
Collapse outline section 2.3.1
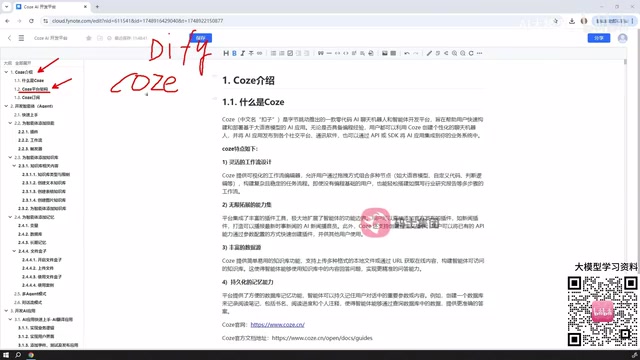click(14, 166)
